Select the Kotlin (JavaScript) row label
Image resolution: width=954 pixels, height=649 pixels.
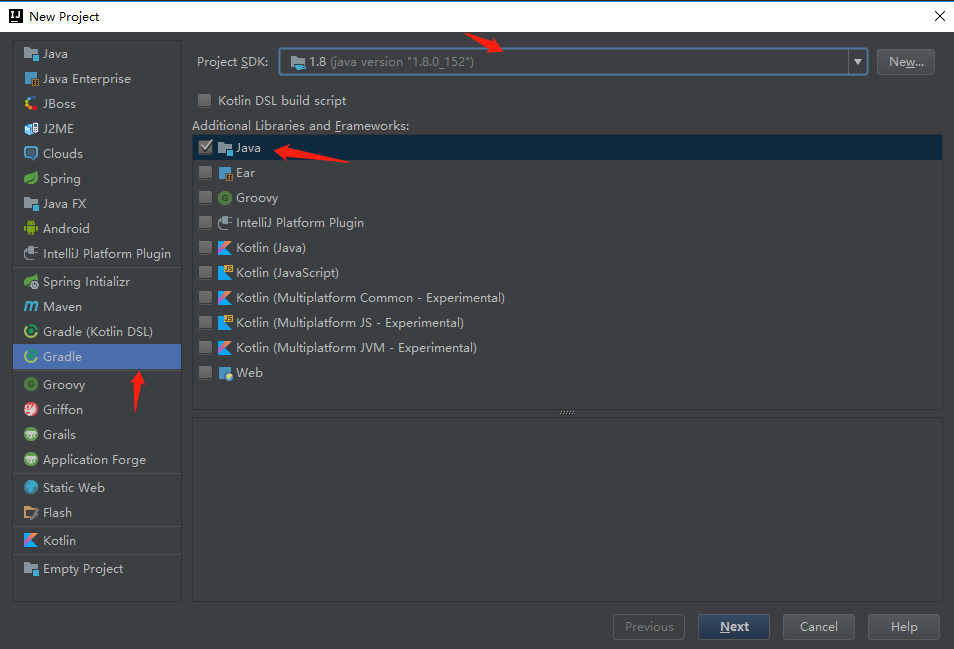pos(287,272)
